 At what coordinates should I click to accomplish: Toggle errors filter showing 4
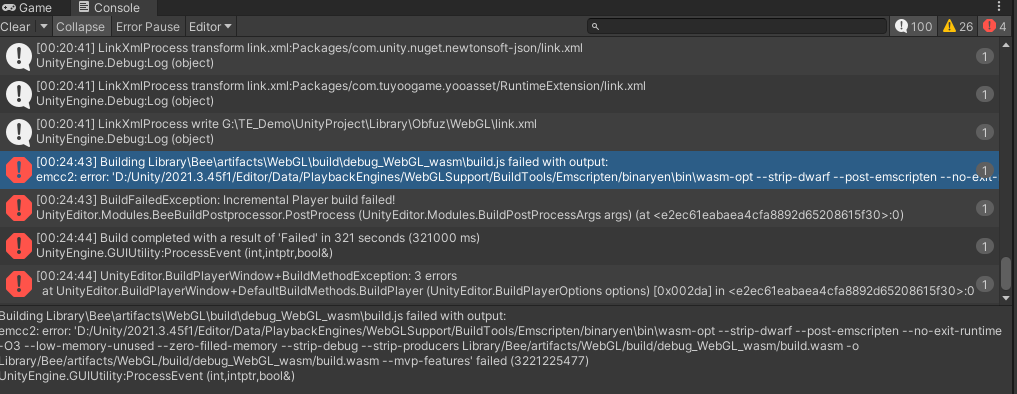pyautogui.click(x=994, y=27)
